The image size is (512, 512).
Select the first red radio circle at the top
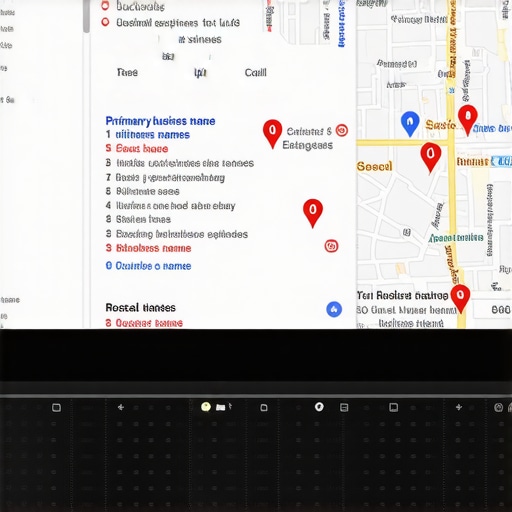105,6
